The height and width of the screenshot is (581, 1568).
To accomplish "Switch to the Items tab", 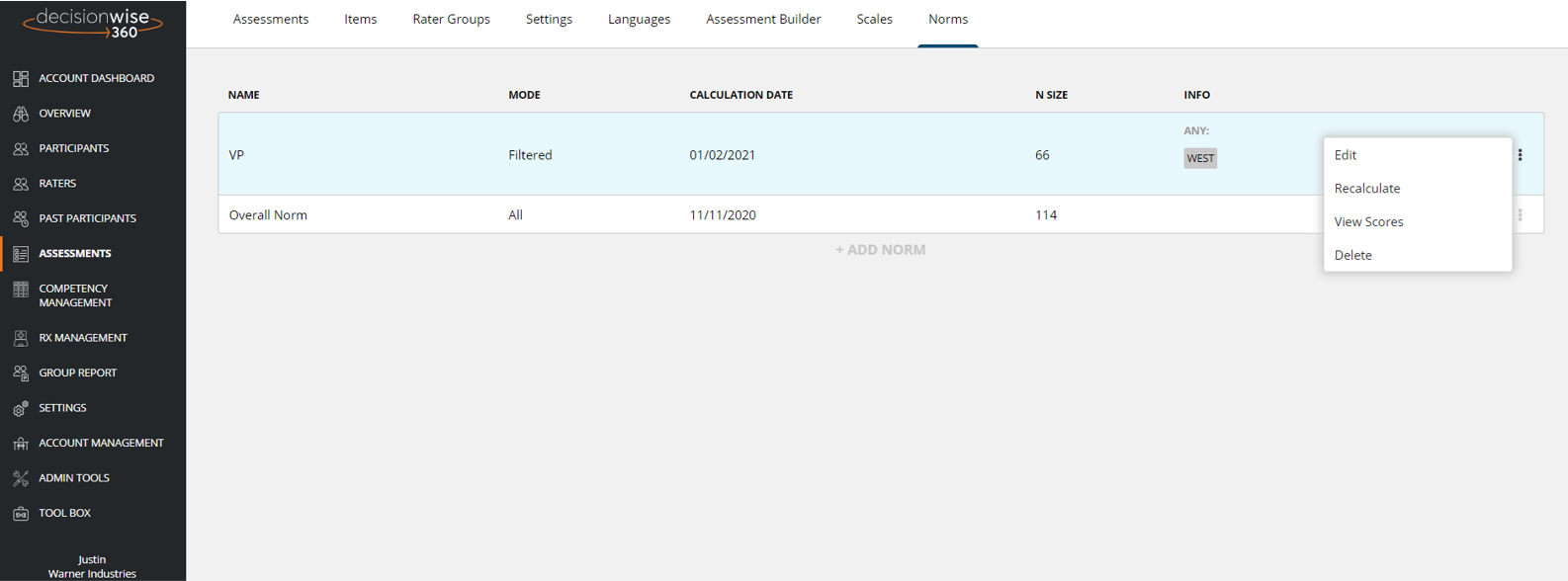I will click(361, 19).
